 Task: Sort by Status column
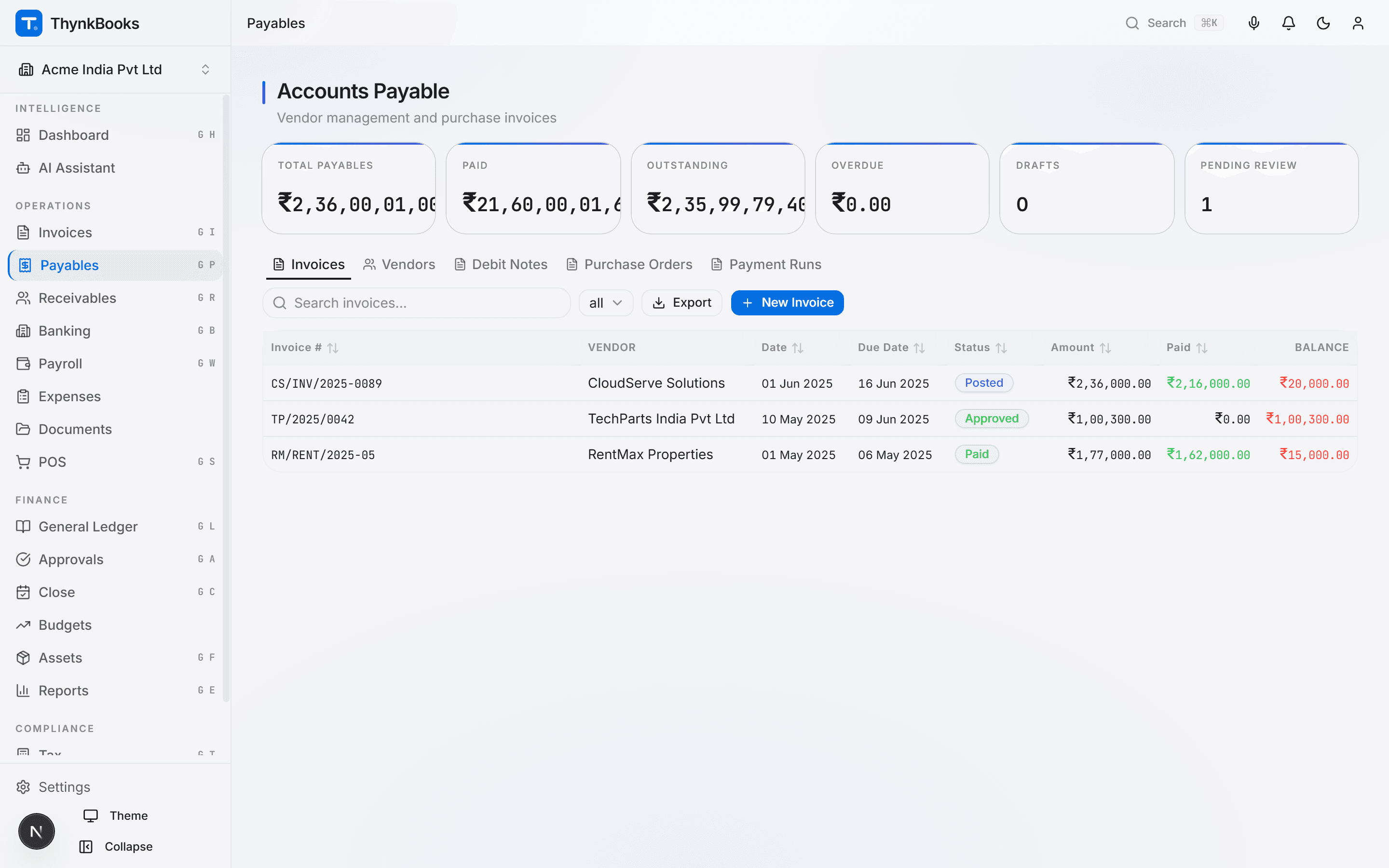[x=980, y=347]
